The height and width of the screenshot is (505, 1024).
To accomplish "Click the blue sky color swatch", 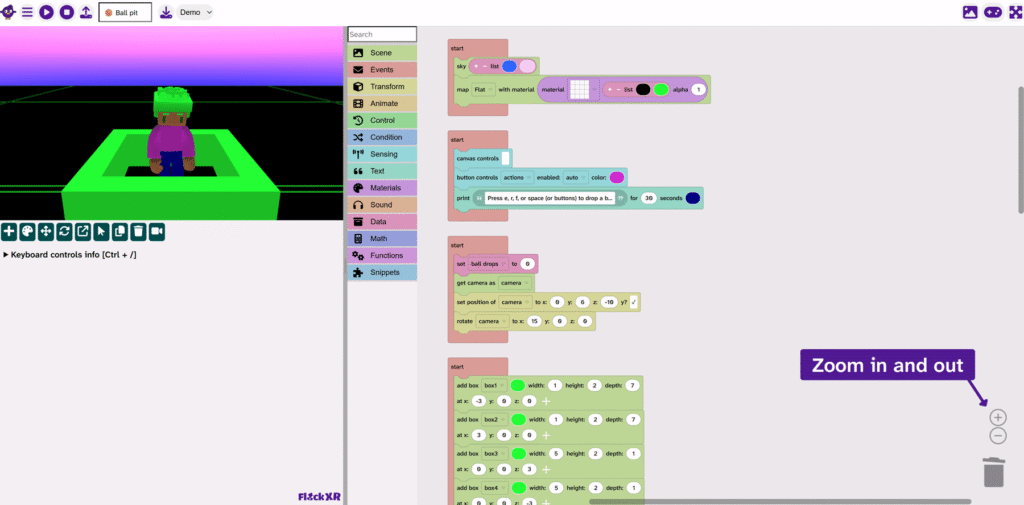I will click(x=509, y=66).
